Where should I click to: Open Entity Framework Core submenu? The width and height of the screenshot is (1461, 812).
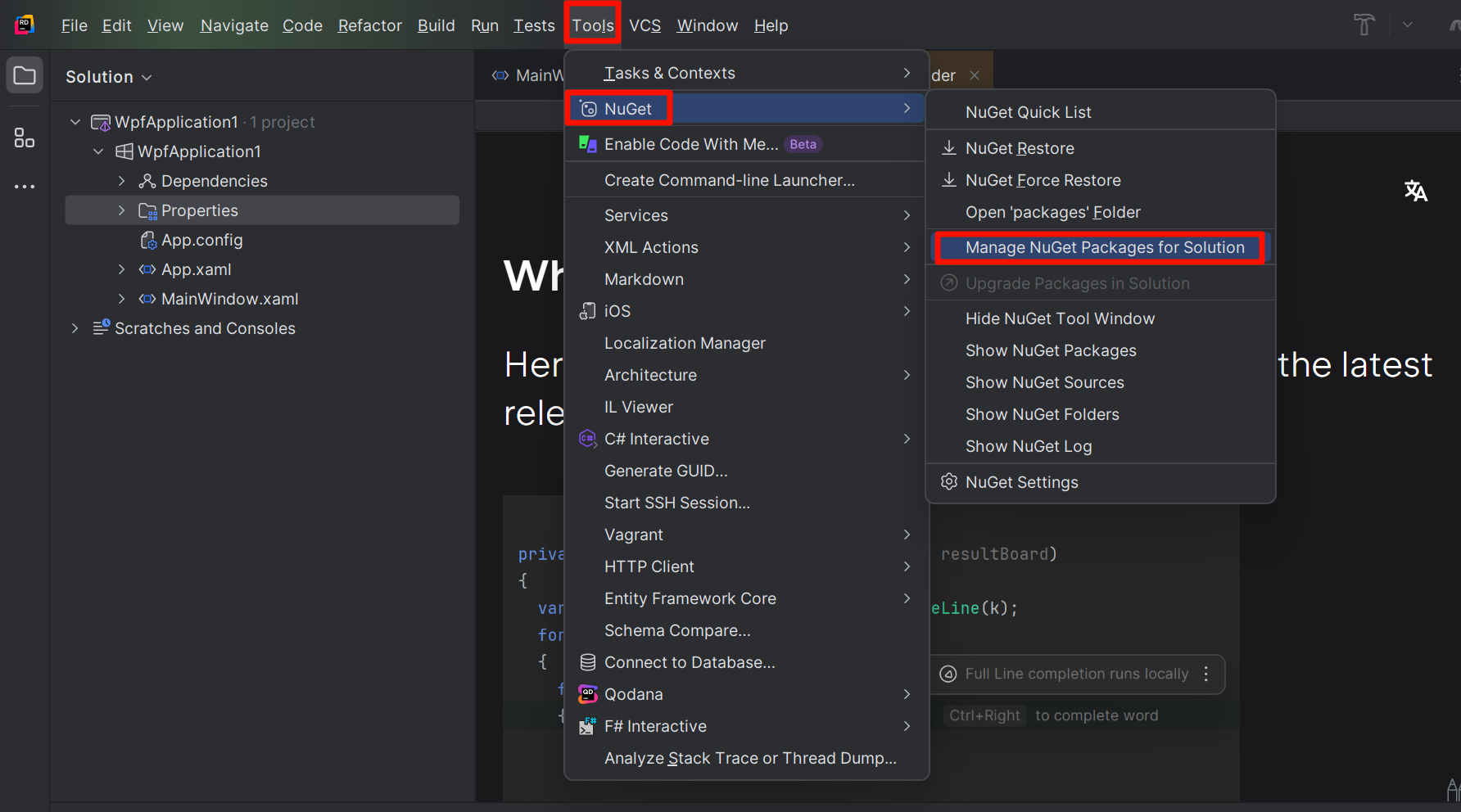(746, 598)
